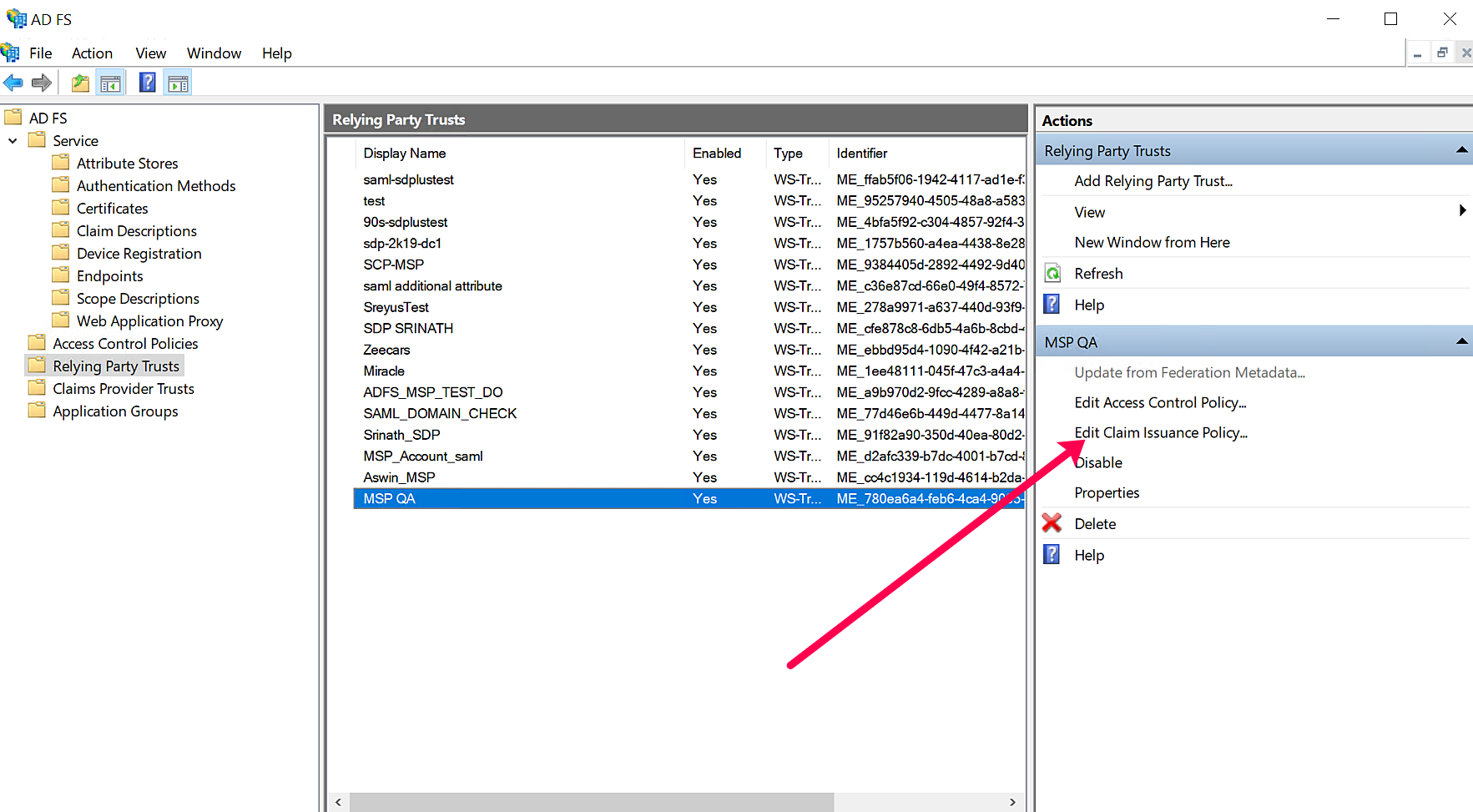This screenshot has width=1473, height=812.
Task: Collapse the Relying Party Trusts actions section
Action: (x=1461, y=150)
